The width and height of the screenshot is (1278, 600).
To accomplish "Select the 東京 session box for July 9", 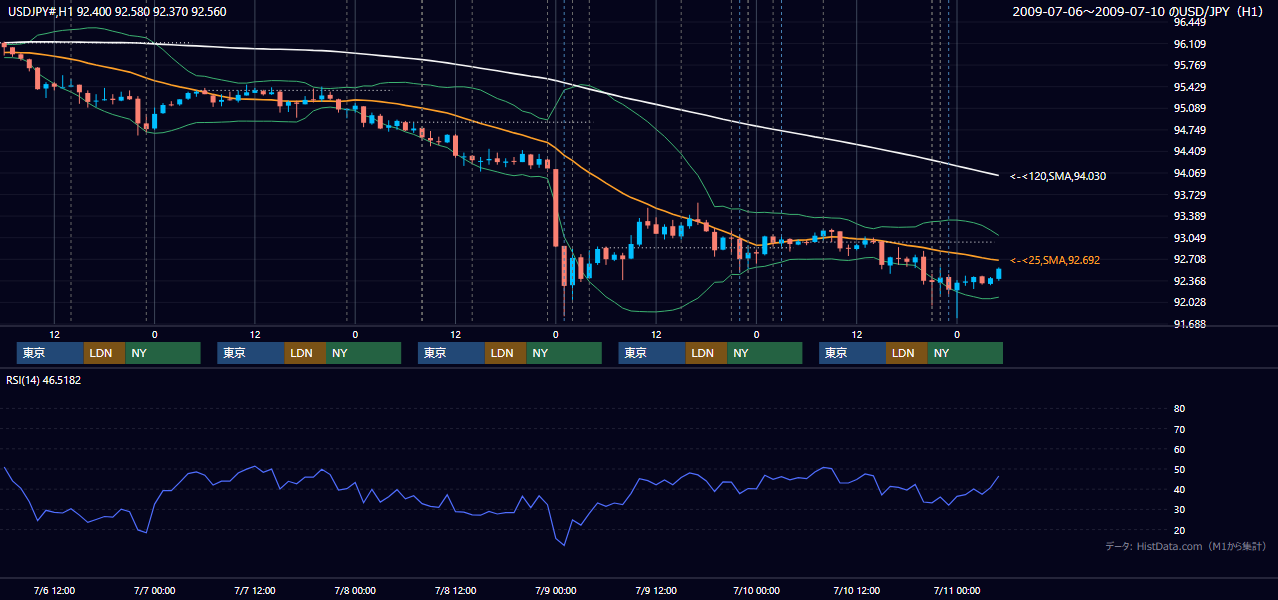I will pyautogui.click(x=652, y=353).
